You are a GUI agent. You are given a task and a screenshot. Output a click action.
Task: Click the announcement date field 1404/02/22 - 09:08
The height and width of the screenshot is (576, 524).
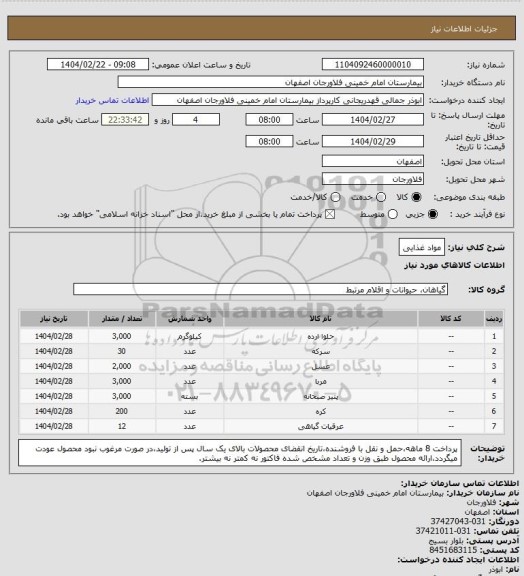tap(98, 64)
